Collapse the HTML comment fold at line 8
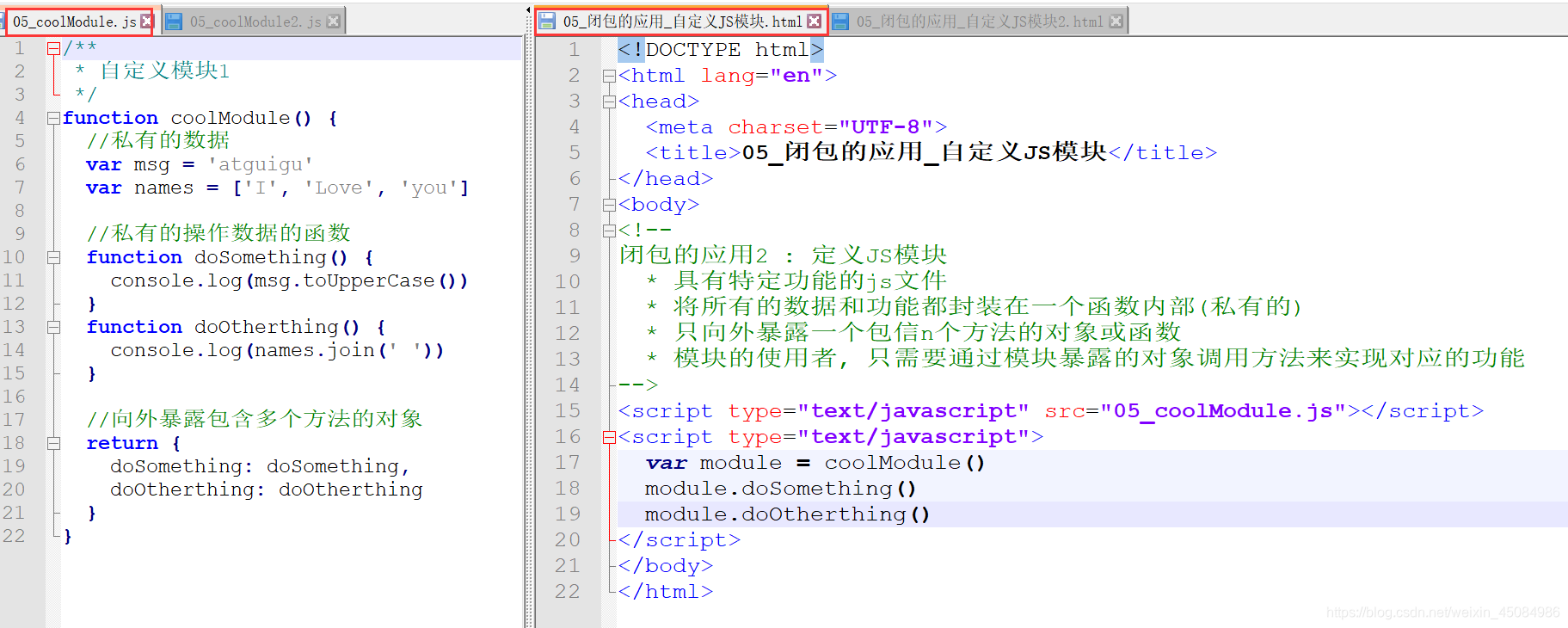Viewport: 1568px width, 628px height. click(x=609, y=231)
